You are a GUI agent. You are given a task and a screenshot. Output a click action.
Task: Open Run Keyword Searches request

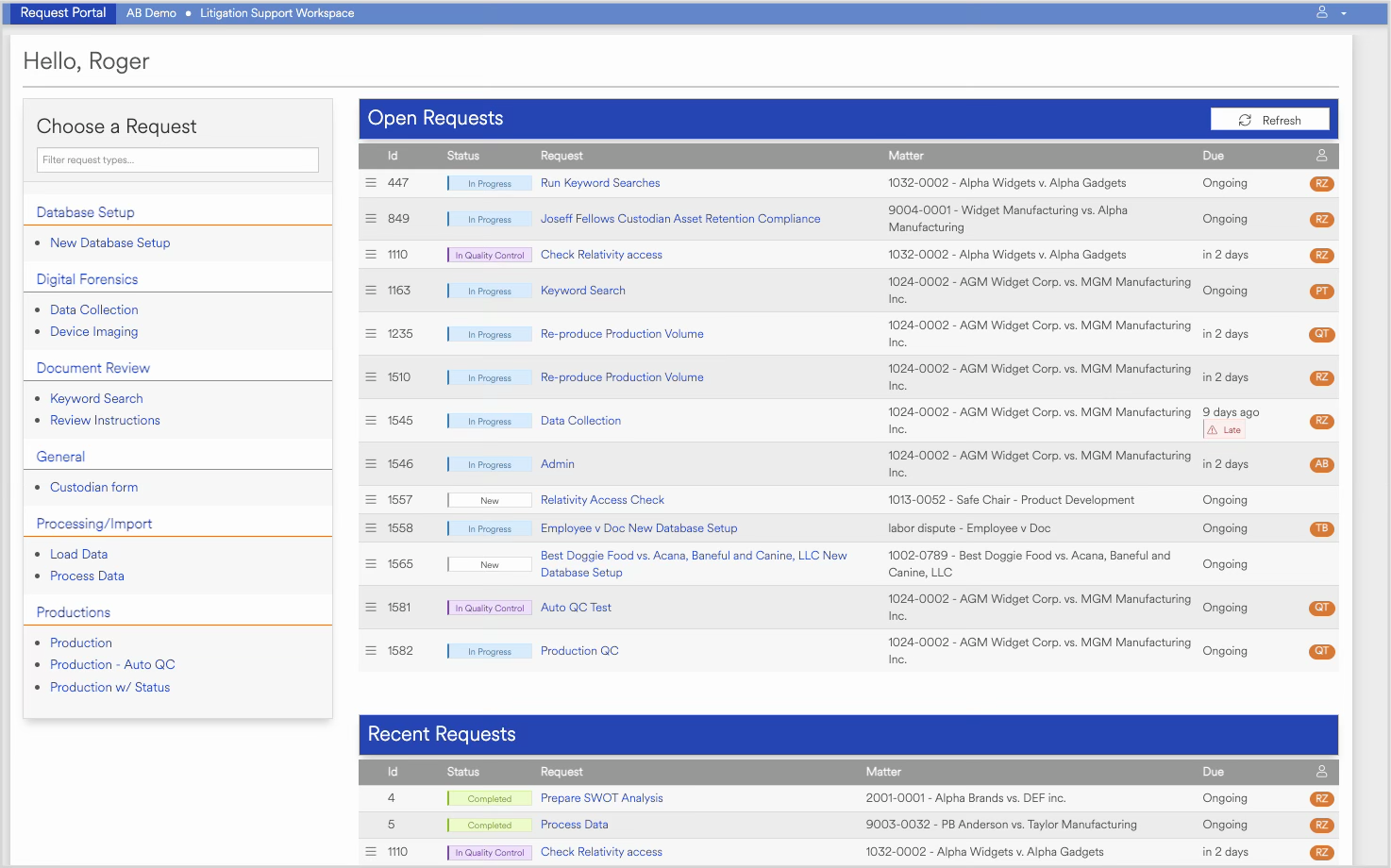coord(600,183)
